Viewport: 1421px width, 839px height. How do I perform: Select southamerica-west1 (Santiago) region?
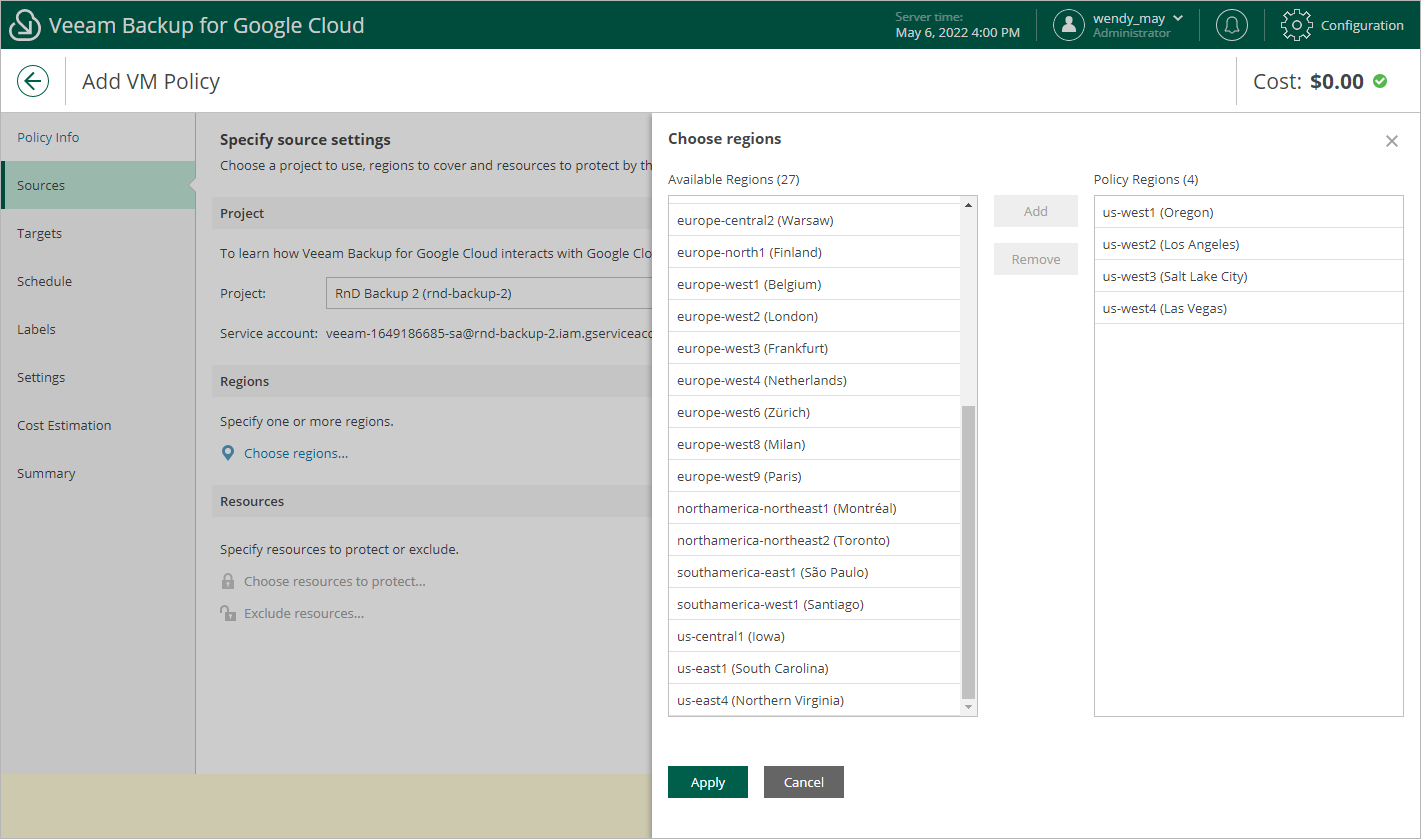click(814, 604)
